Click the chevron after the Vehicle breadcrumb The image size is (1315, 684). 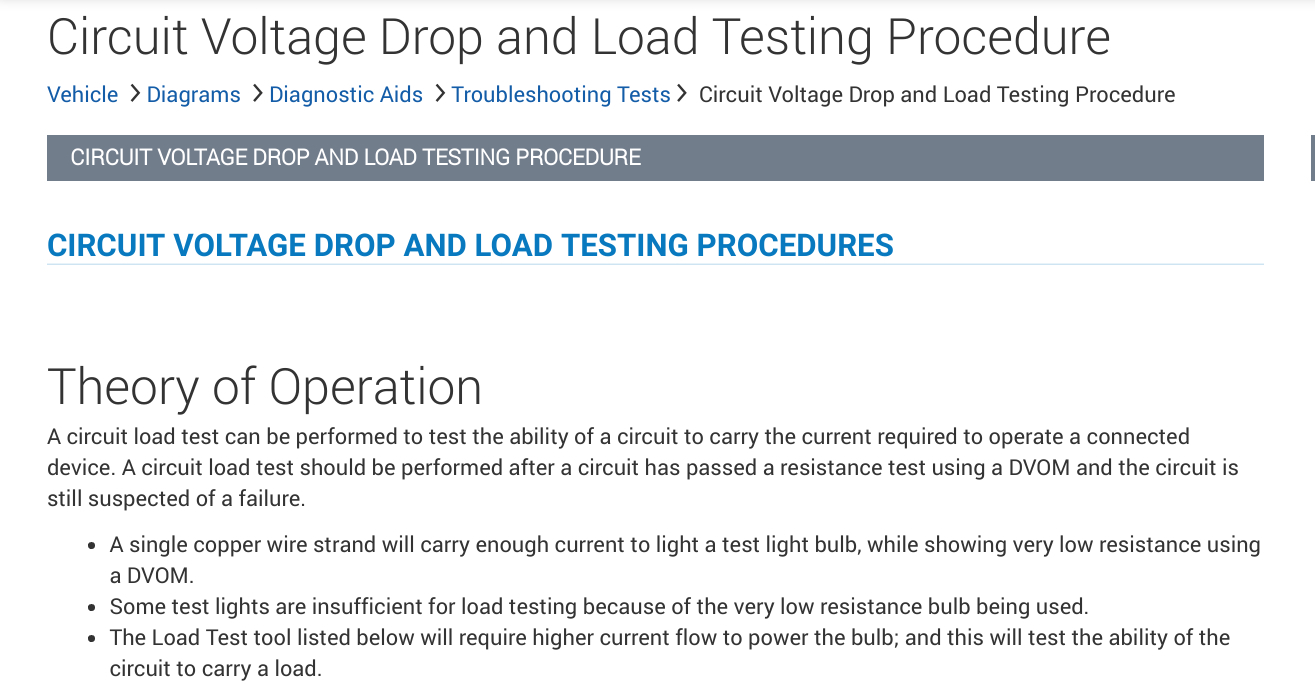pos(134,94)
